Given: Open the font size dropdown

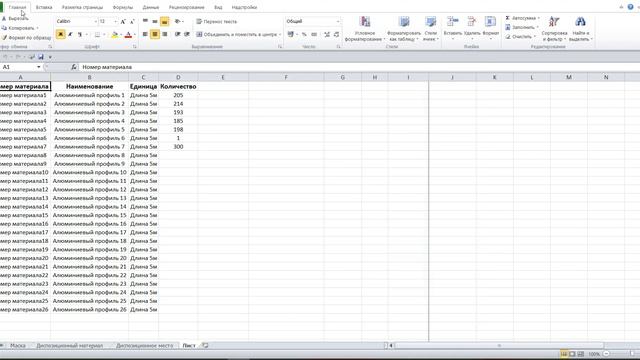Looking at the screenshot, I should pos(115,21).
